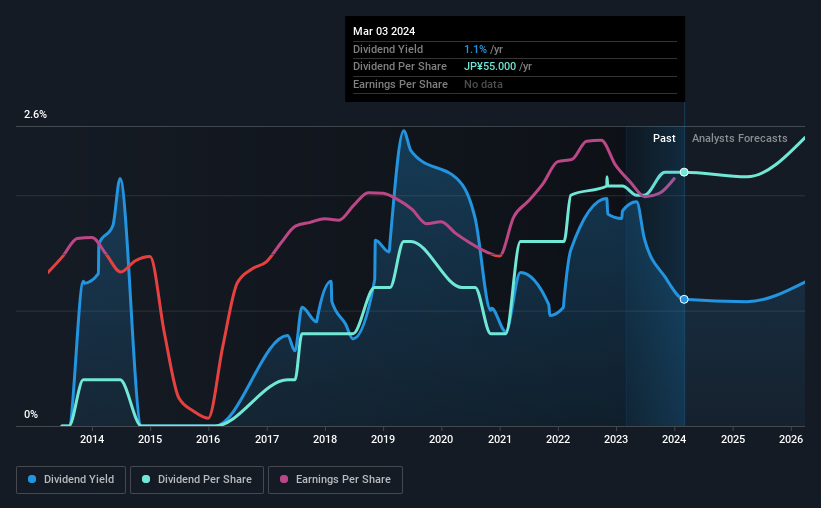This screenshot has height=508, width=821.
Task: Click the 2020 x-axis label
Action: point(441,439)
